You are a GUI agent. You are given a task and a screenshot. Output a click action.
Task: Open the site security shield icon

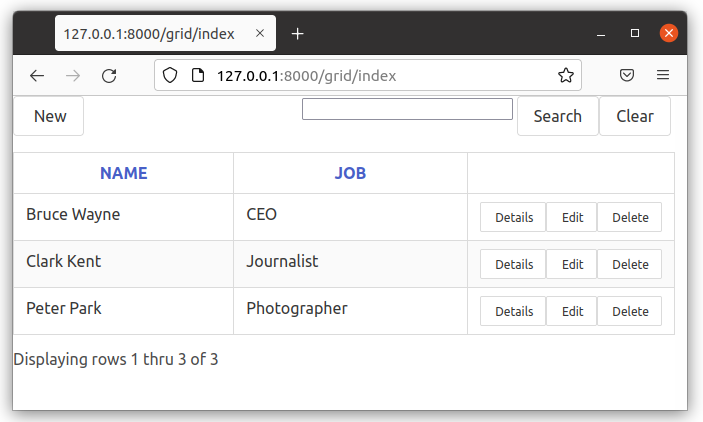pyautogui.click(x=170, y=75)
